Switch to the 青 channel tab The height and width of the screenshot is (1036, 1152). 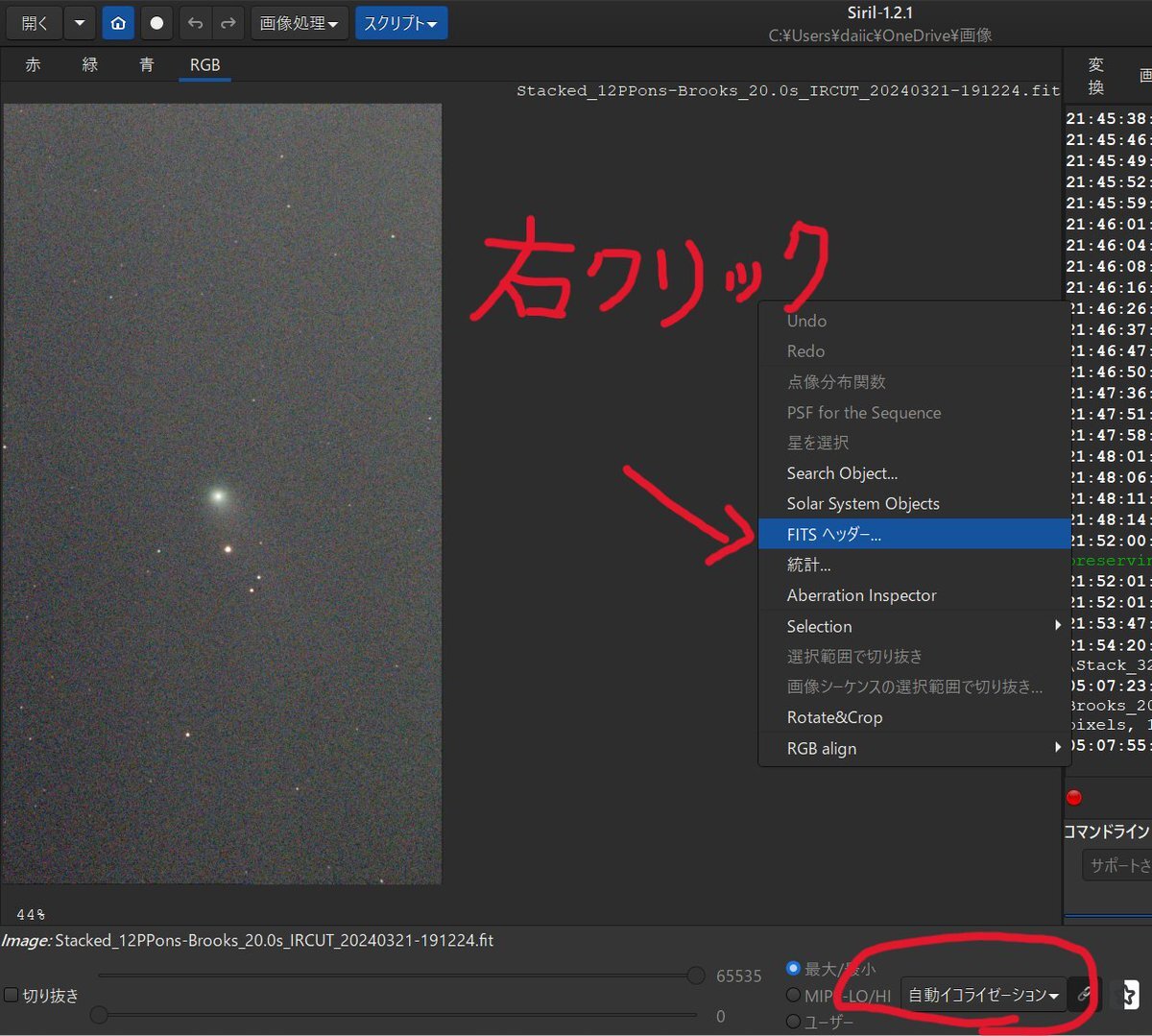point(147,64)
